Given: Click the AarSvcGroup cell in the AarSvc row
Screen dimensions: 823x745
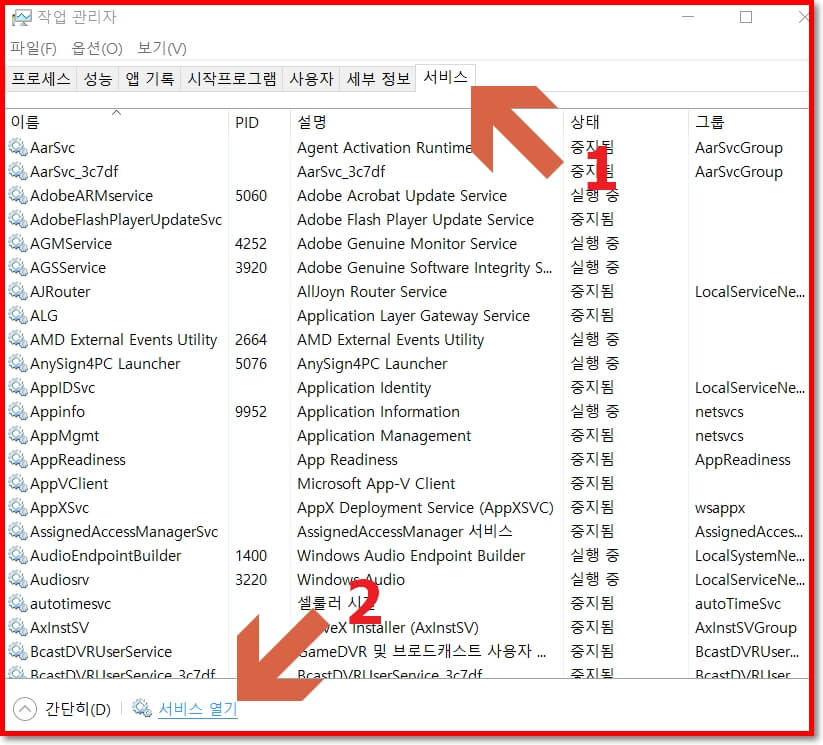Looking at the screenshot, I should click(x=738, y=148).
